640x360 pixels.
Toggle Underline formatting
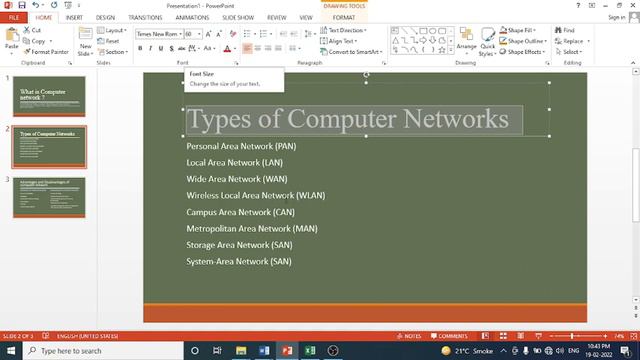click(161, 49)
